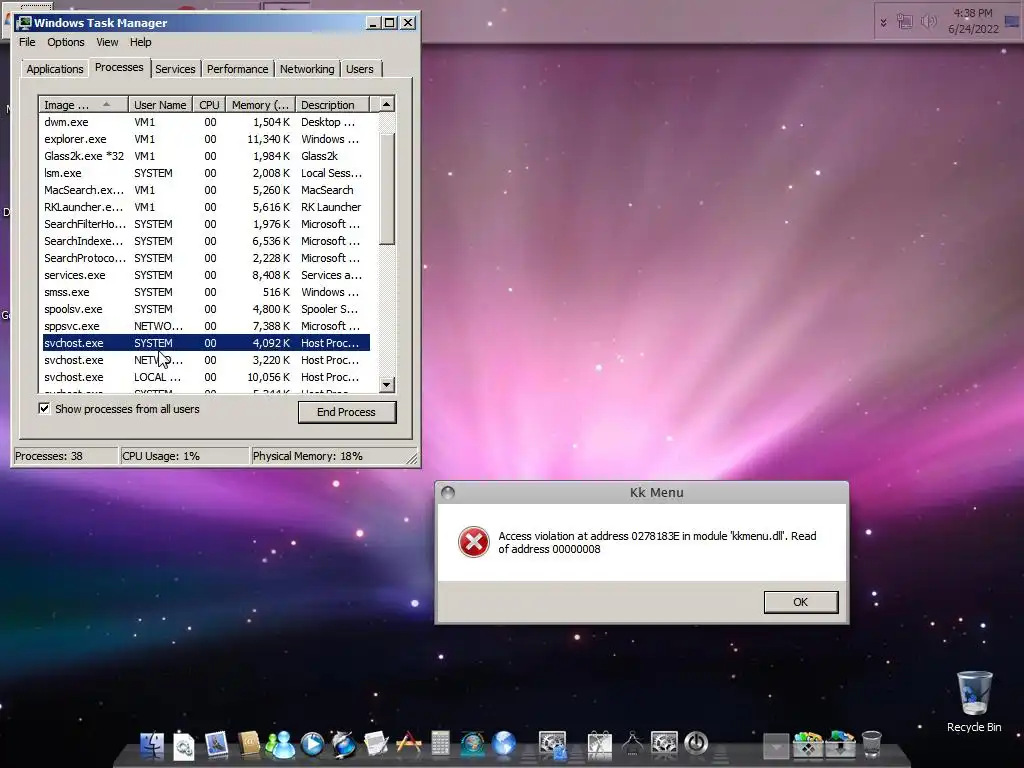Open the Address Book icon in the dock

[x=249, y=744]
